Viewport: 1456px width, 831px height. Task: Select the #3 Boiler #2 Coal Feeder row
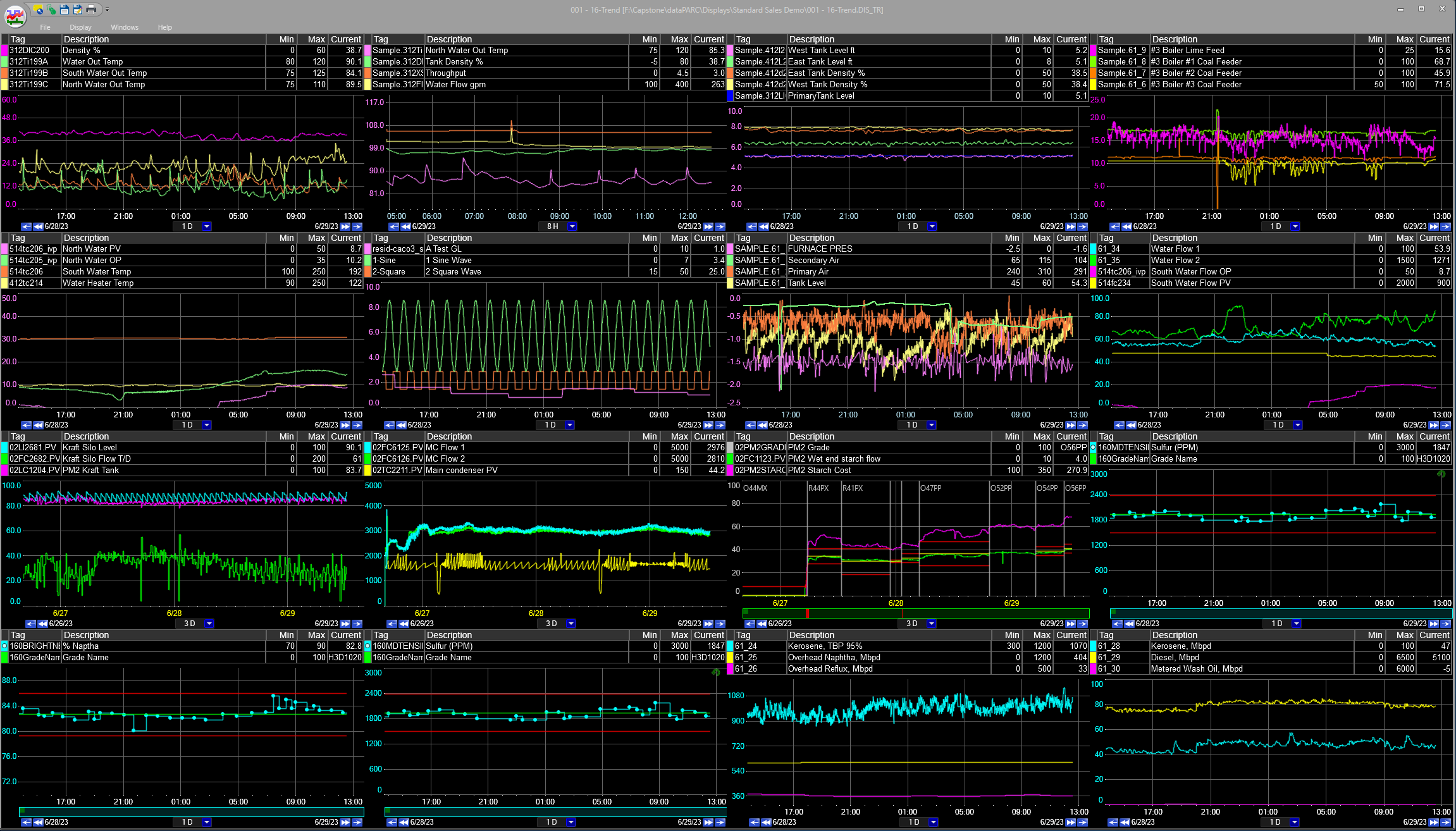[1271, 73]
